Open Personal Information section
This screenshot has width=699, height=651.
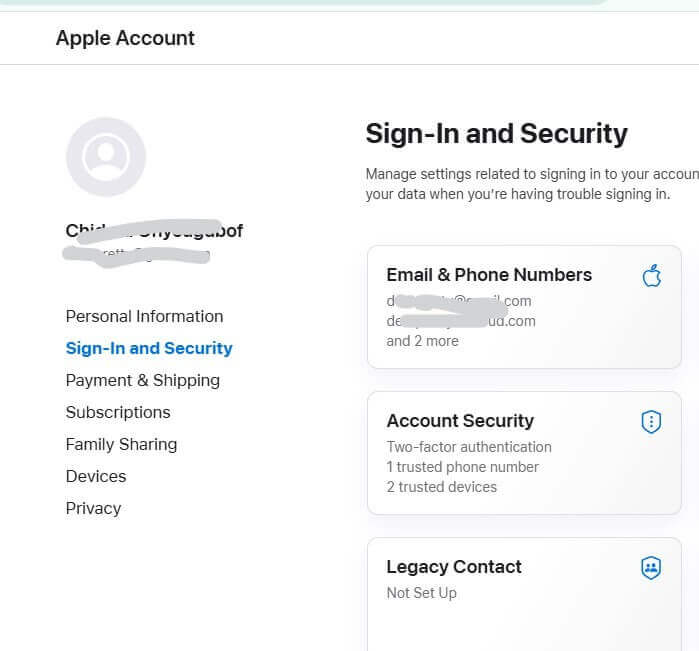tap(144, 316)
